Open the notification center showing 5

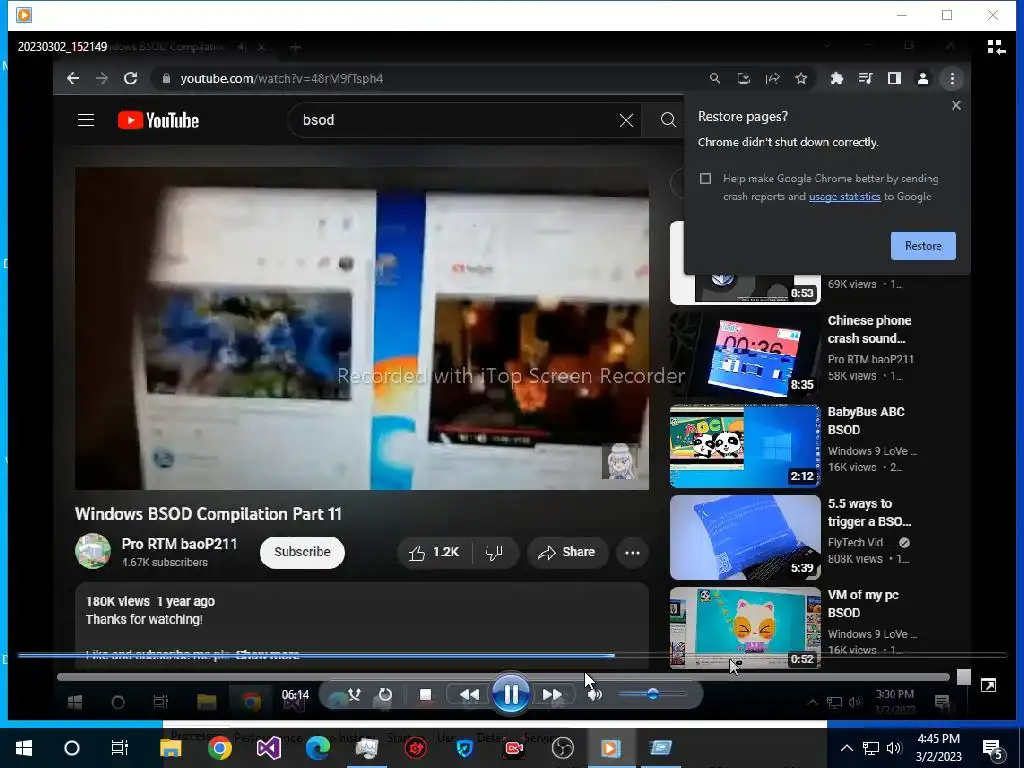(993, 750)
